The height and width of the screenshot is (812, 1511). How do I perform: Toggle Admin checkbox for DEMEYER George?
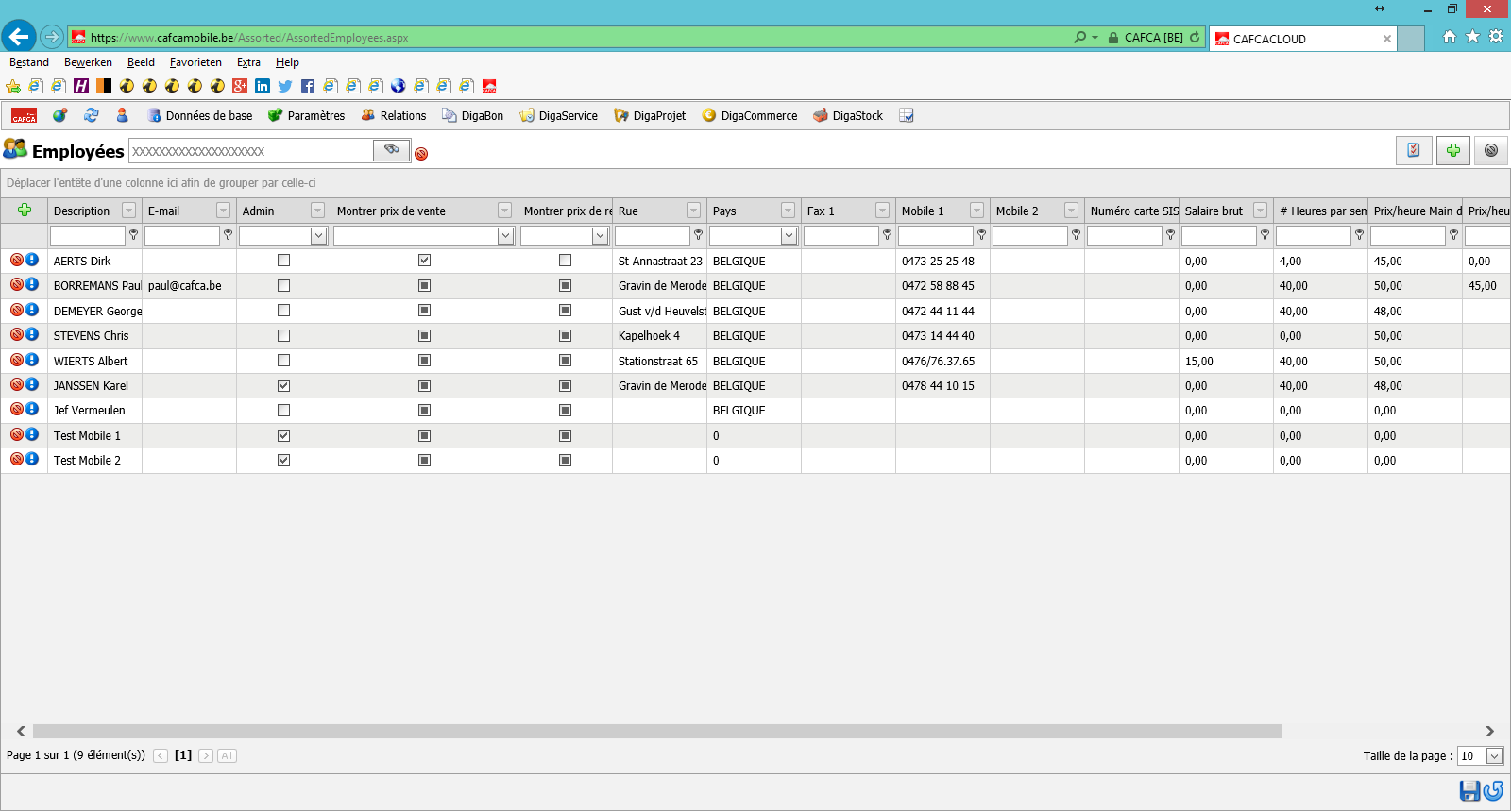click(x=283, y=311)
